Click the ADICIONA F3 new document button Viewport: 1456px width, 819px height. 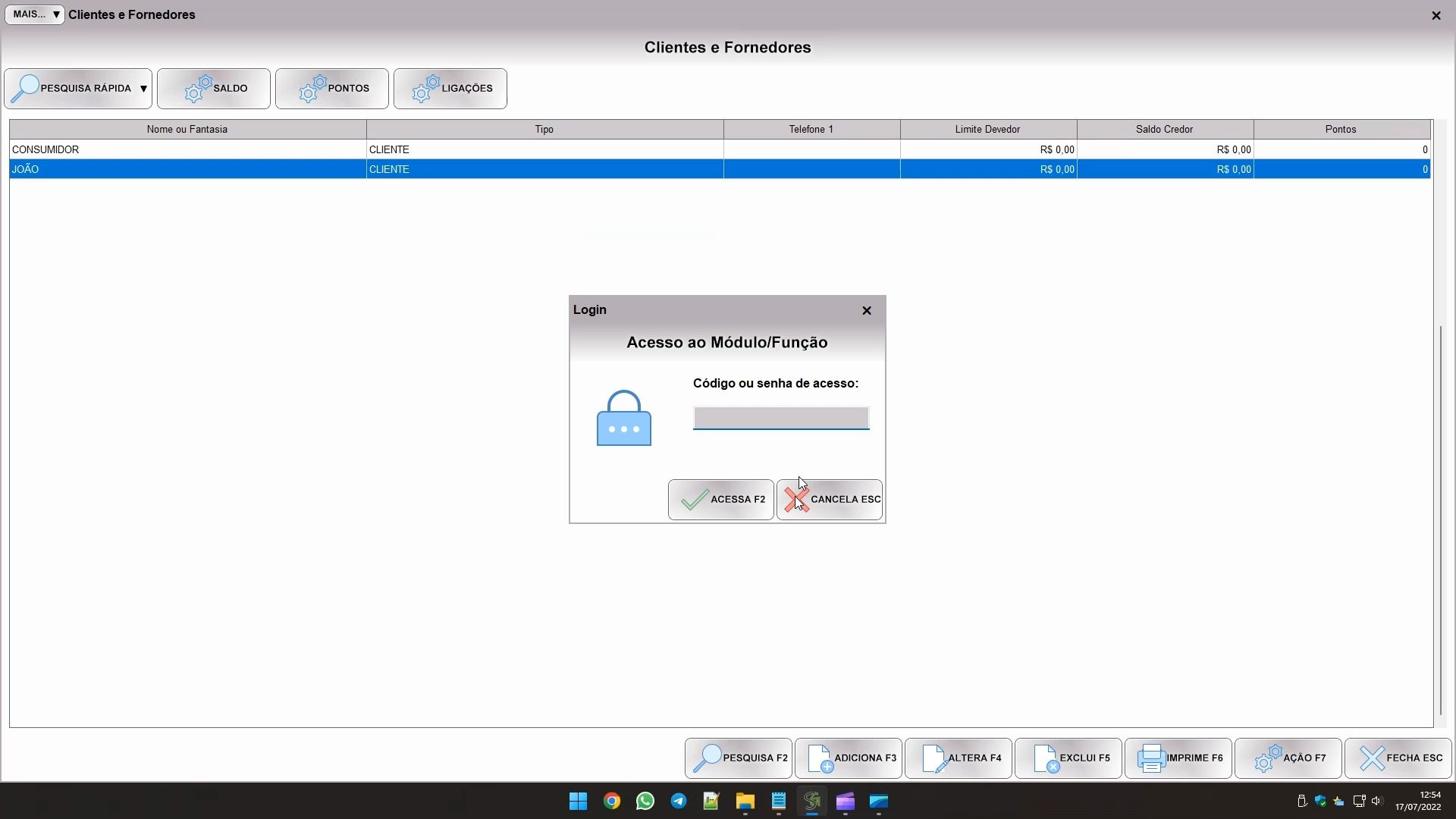tap(849, 758)
